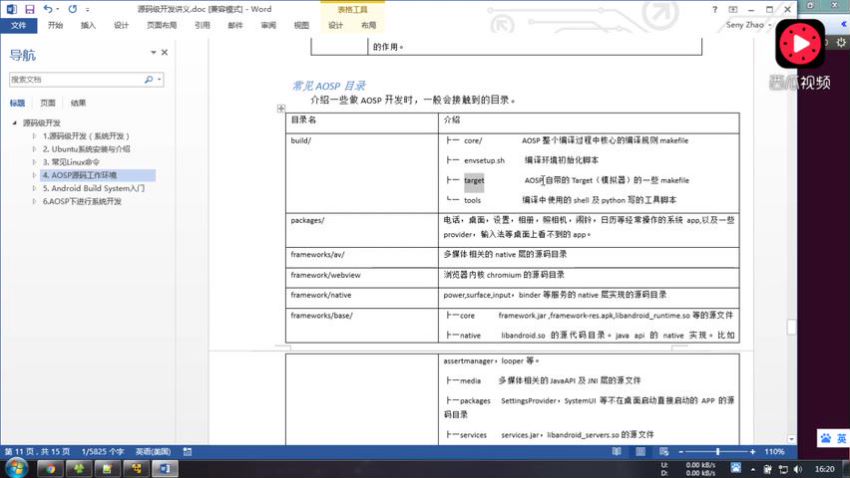This screenshot has width=850, height=478.
Task: Open the 引用 ribbon tab
Action: pyautogui.click(x=202, y=25)
